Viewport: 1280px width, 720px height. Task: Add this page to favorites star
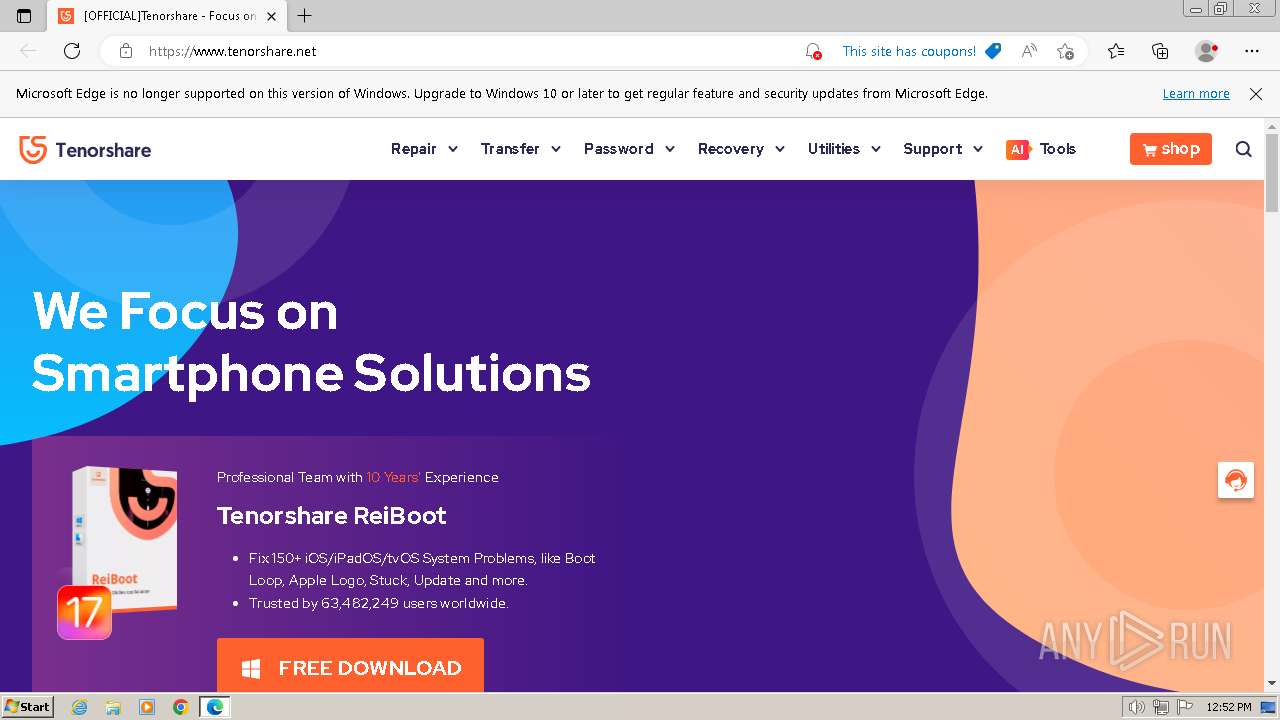point(1065,51)
